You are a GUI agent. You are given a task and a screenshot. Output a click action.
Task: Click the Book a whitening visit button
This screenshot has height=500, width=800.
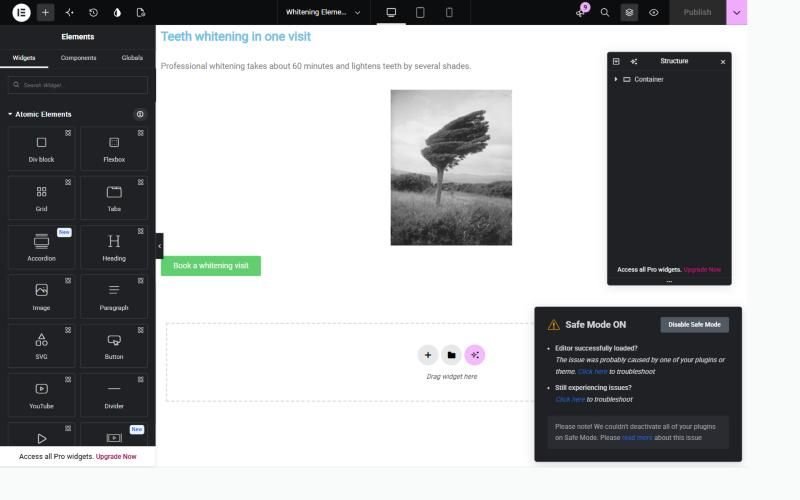click(x=211, y=266)
